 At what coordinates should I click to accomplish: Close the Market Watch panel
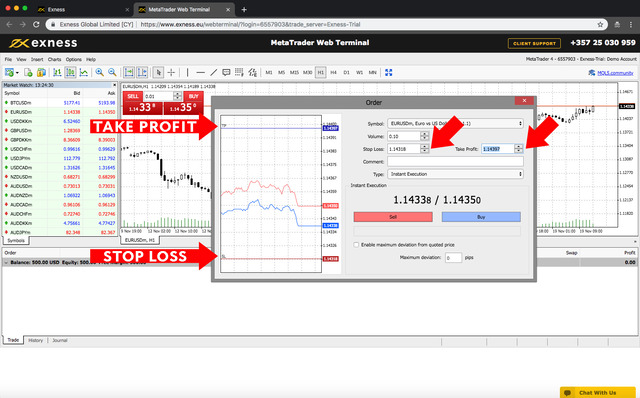point(114,85)
